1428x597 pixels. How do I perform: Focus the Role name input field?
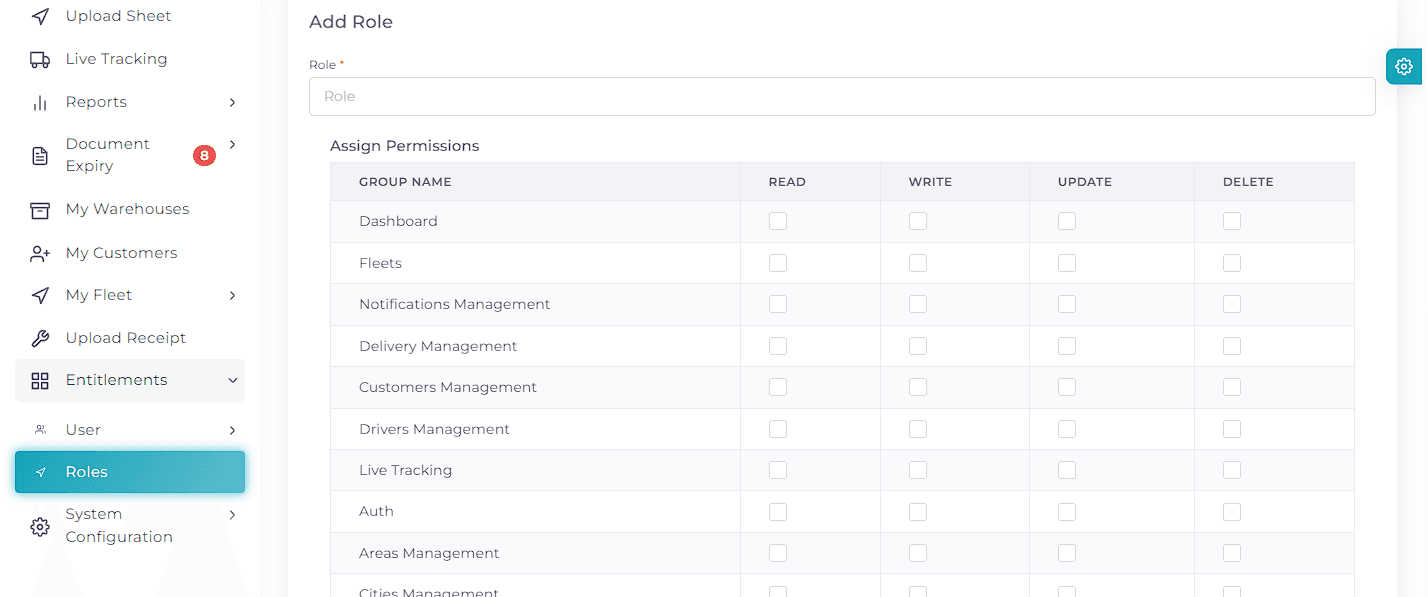tap(842, 96)
